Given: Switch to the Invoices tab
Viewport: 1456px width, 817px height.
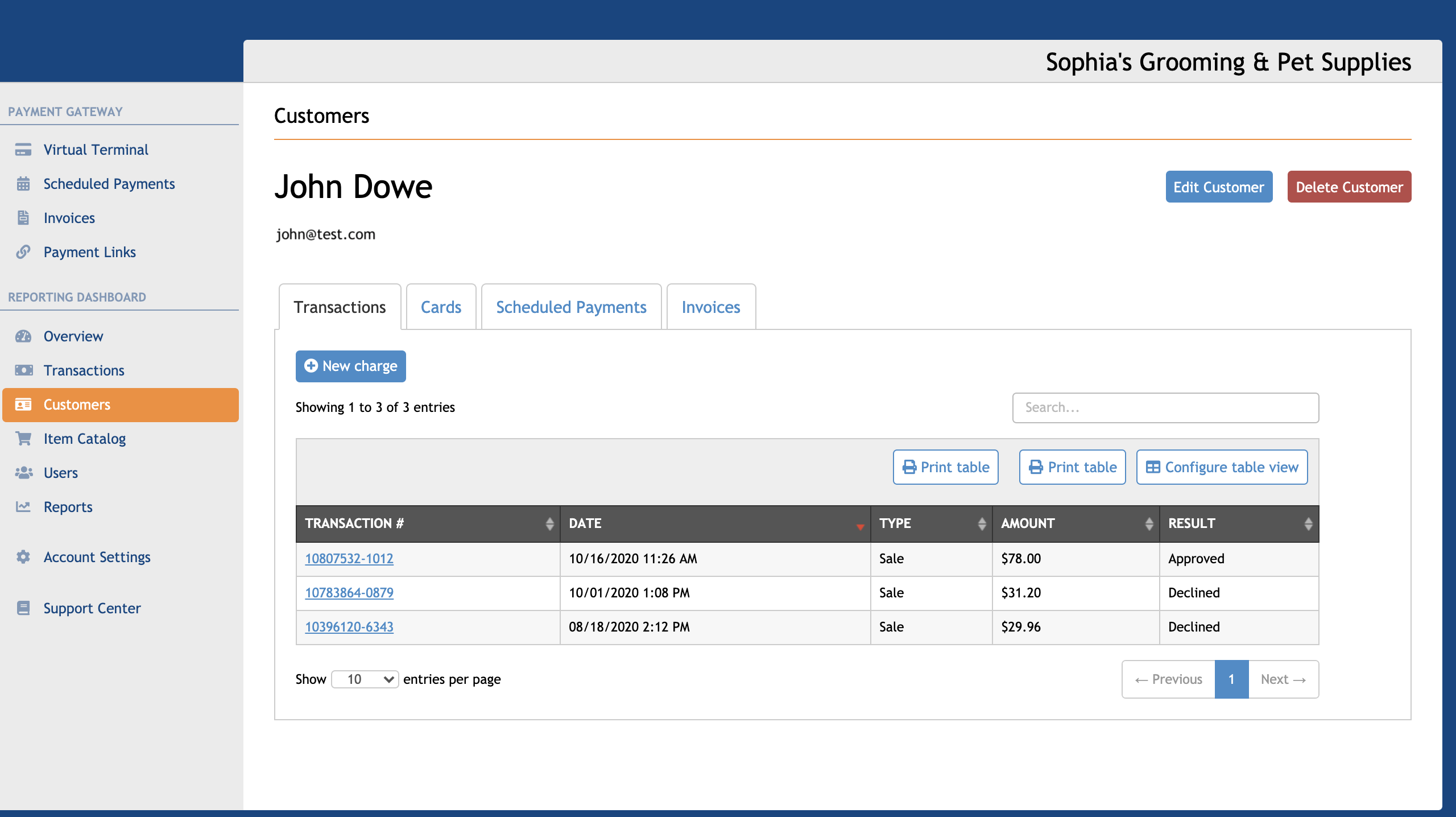Looking at the screenshot, I should point(710,307).
